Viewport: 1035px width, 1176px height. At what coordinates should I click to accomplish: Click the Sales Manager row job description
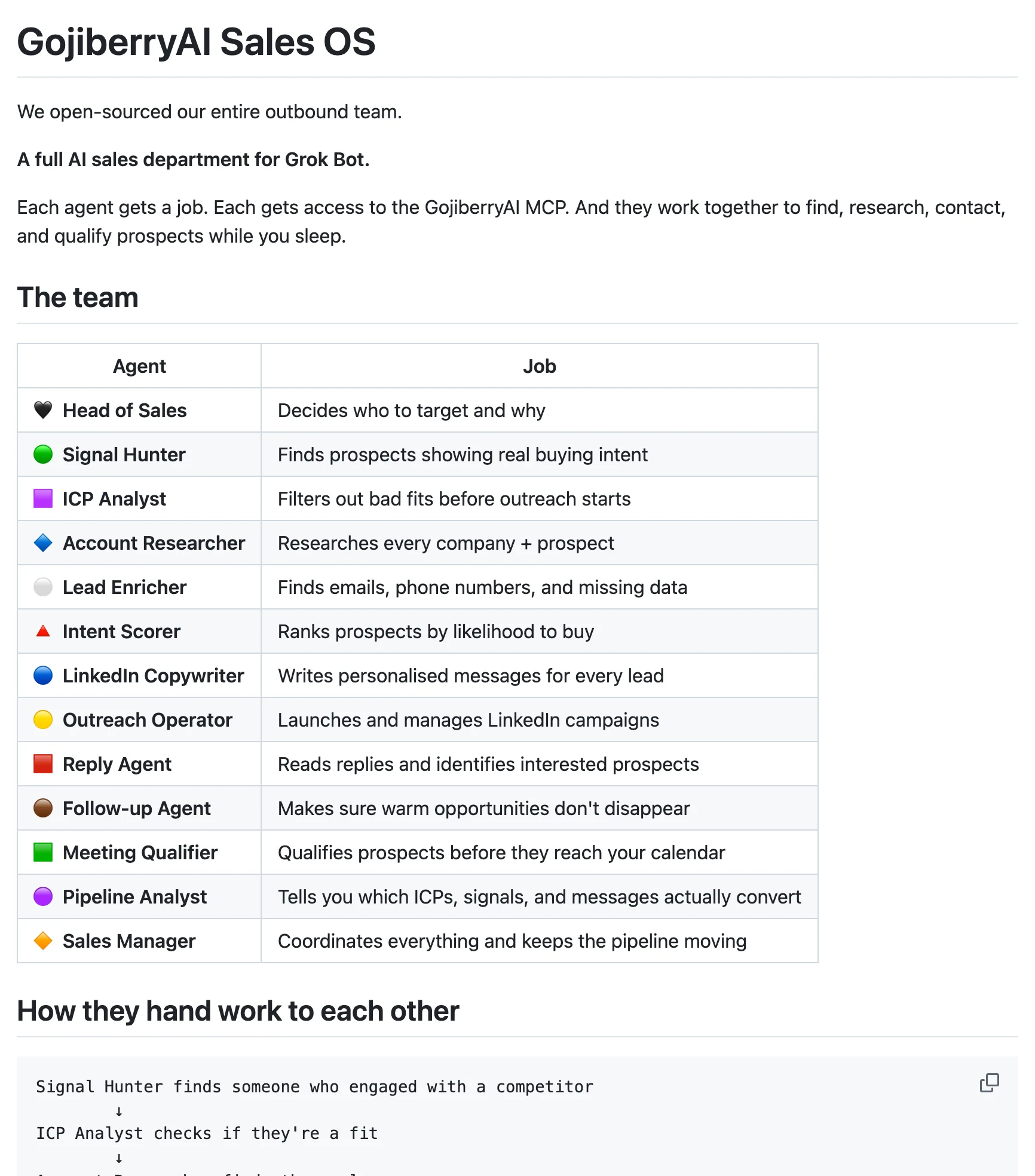pos(512,941)
